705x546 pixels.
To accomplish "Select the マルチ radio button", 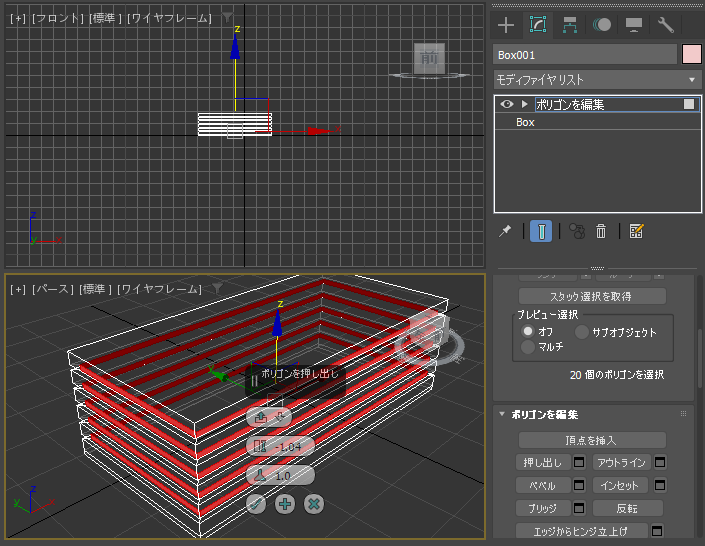I will [x=527, y=347].
